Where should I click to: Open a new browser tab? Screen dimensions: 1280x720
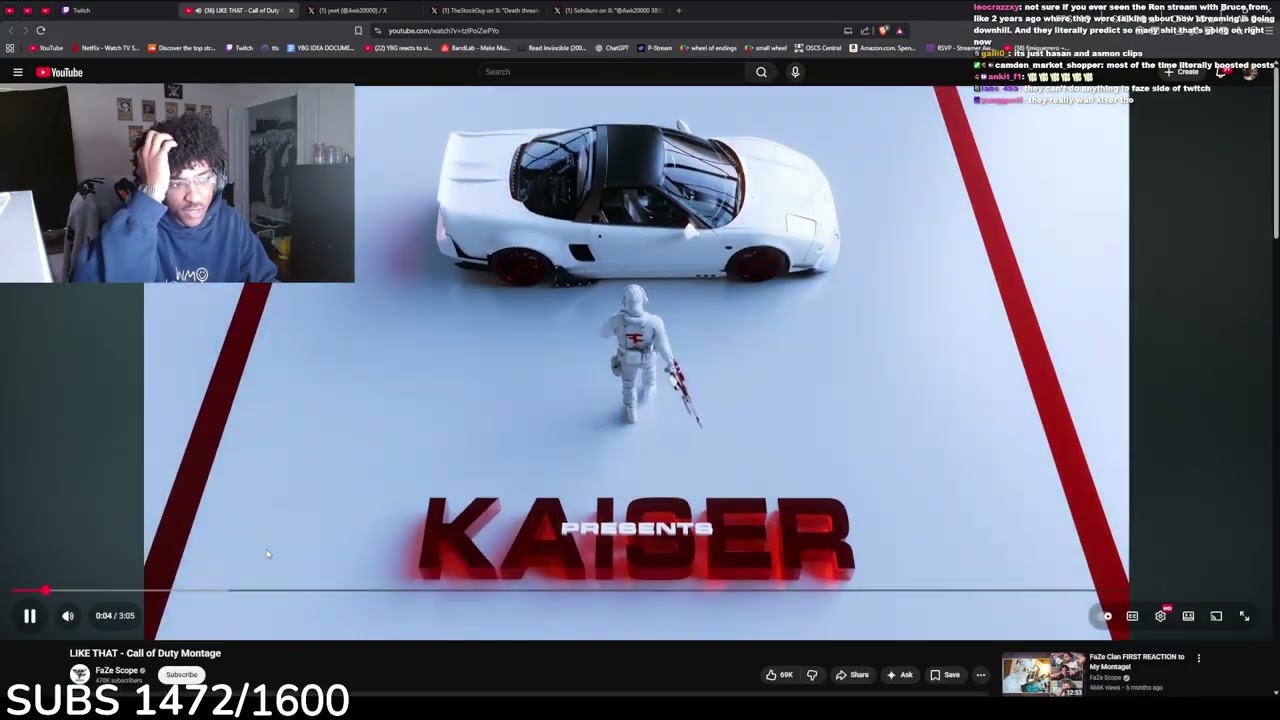click(678, 10)
